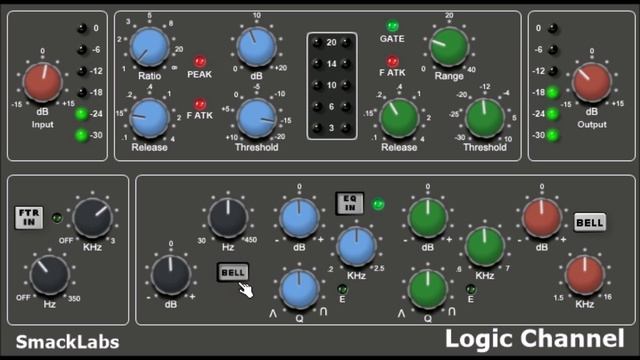Toggle the gate F ATK red LED

392,61
